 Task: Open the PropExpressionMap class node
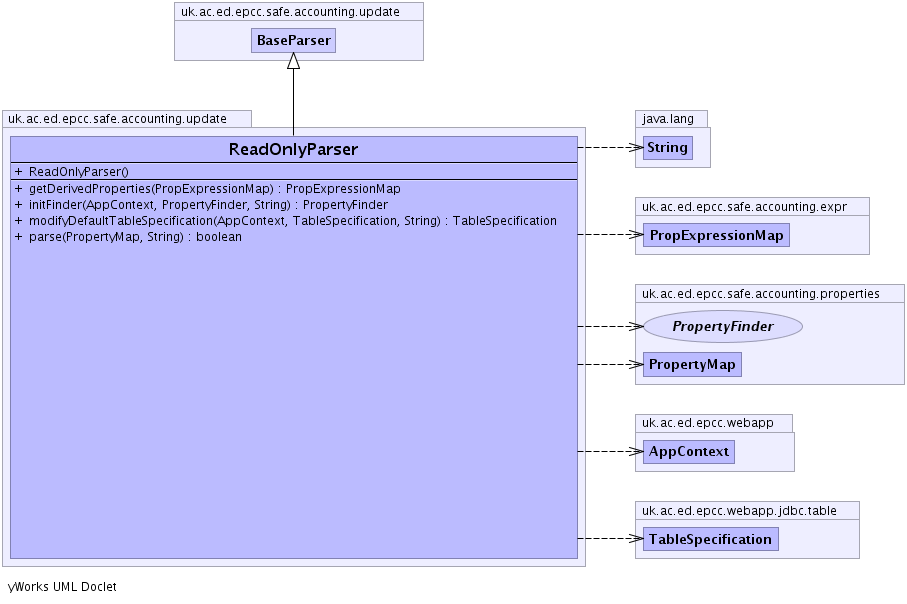715,235
